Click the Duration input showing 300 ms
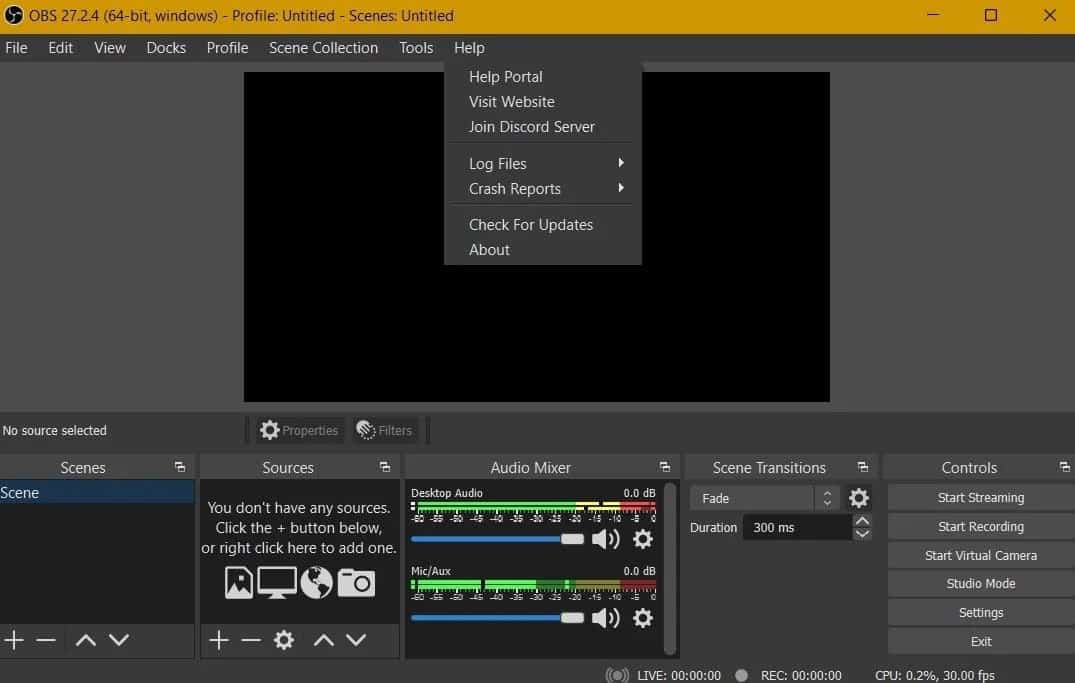This screenshot has width=1075, height=683. pos(795,527)
